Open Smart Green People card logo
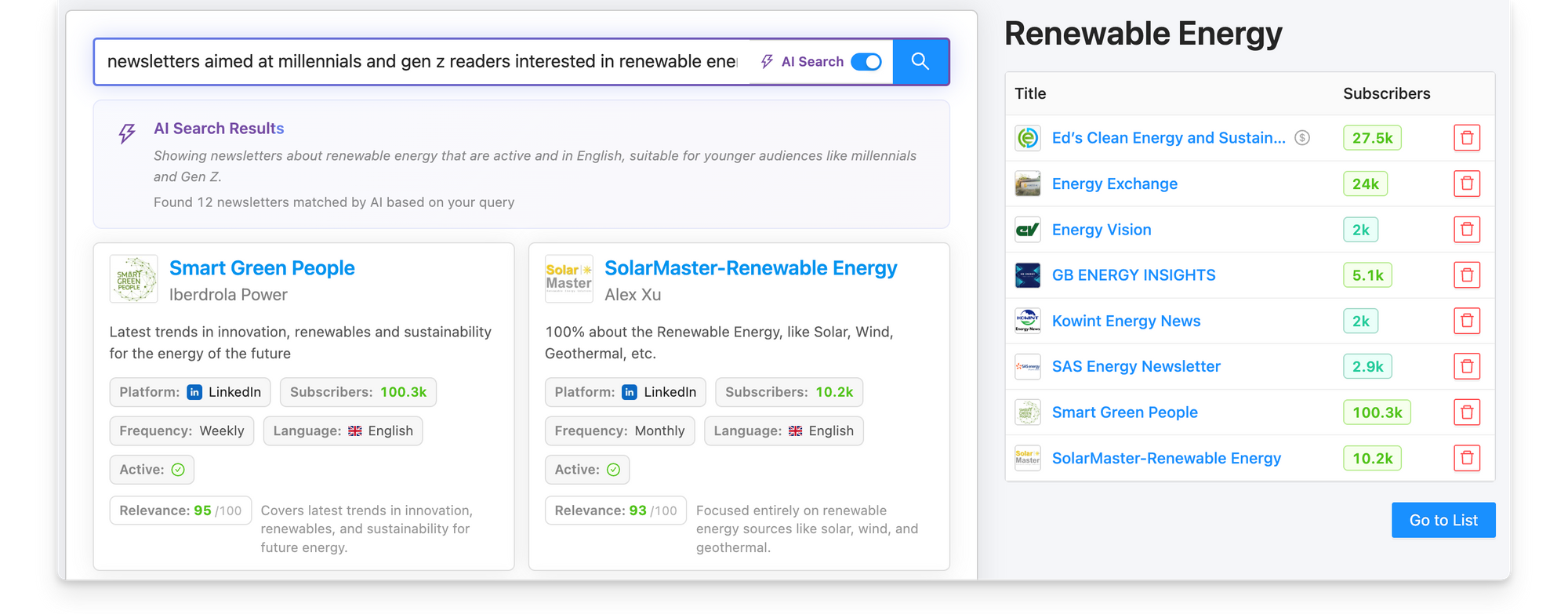1568x614 pixels. coord(133,279)
